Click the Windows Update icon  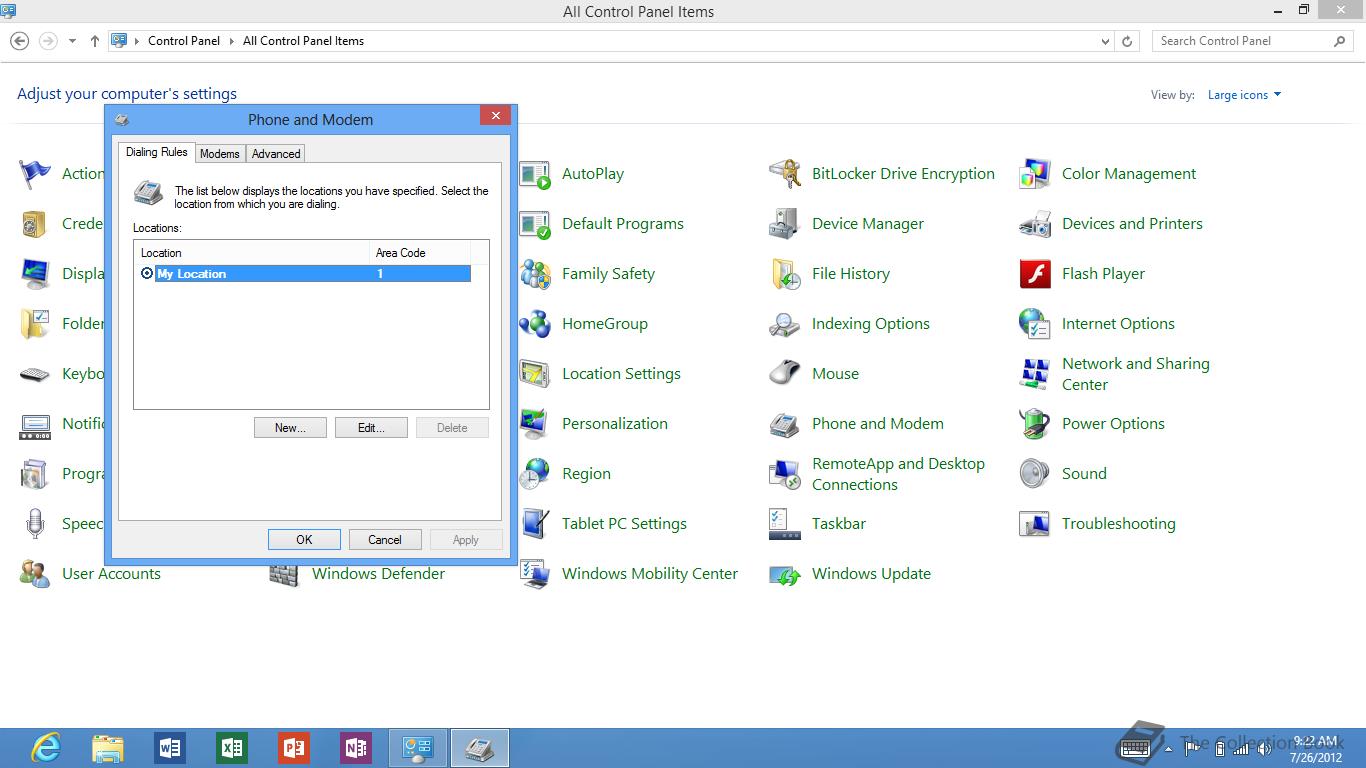[x=786, y=574]
